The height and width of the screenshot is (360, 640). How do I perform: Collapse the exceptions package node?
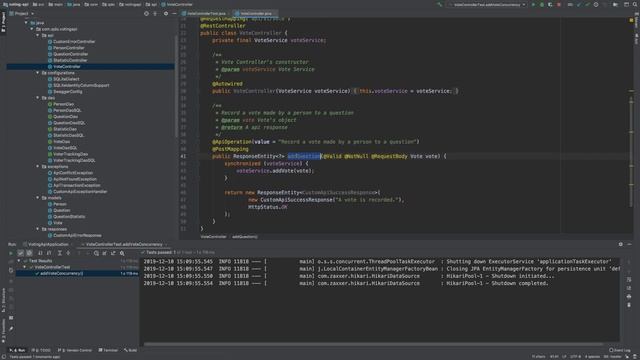38,167
